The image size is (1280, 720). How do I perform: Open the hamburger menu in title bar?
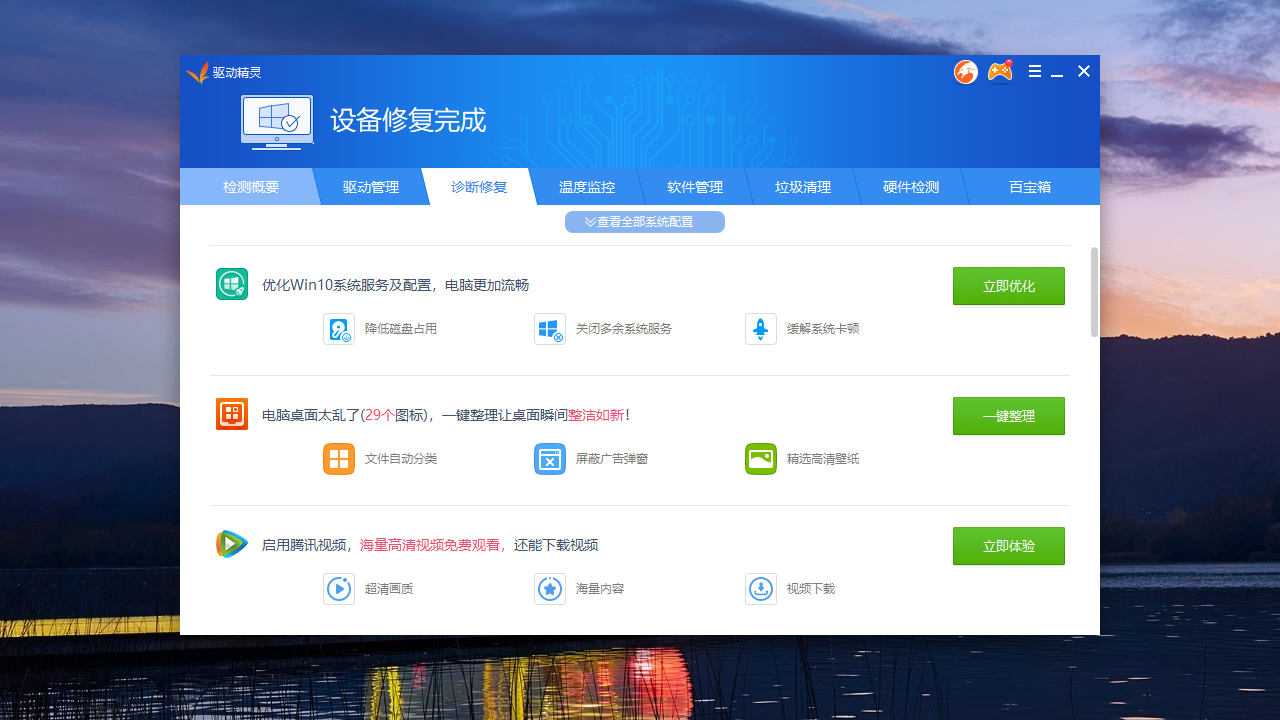pyautogui.click(x=1034, y=71)
